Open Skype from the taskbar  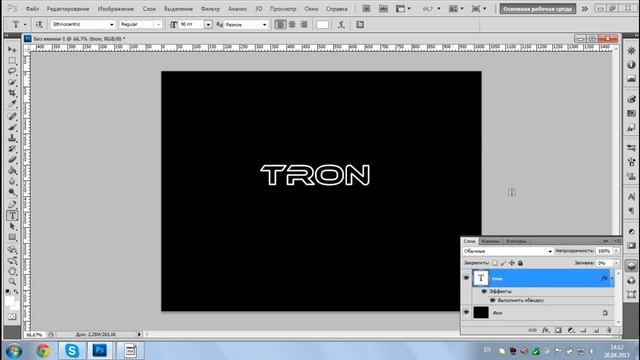(71, 351)
